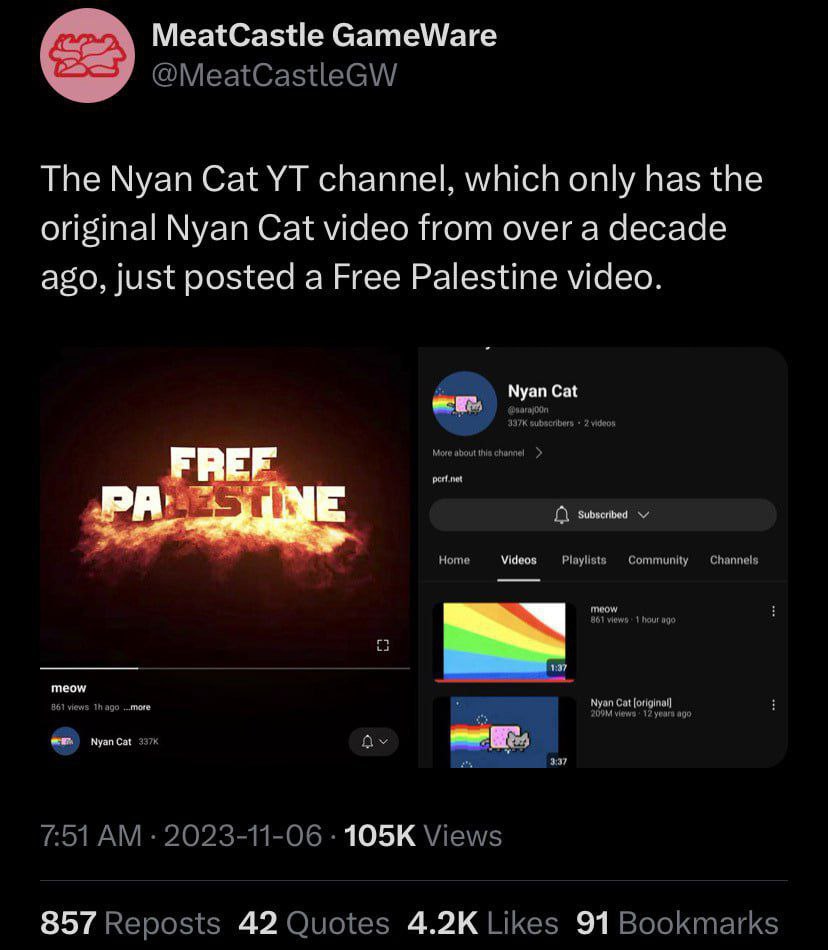
Task: Open the three-dot menu for the meow video
Action: (773, 611)
